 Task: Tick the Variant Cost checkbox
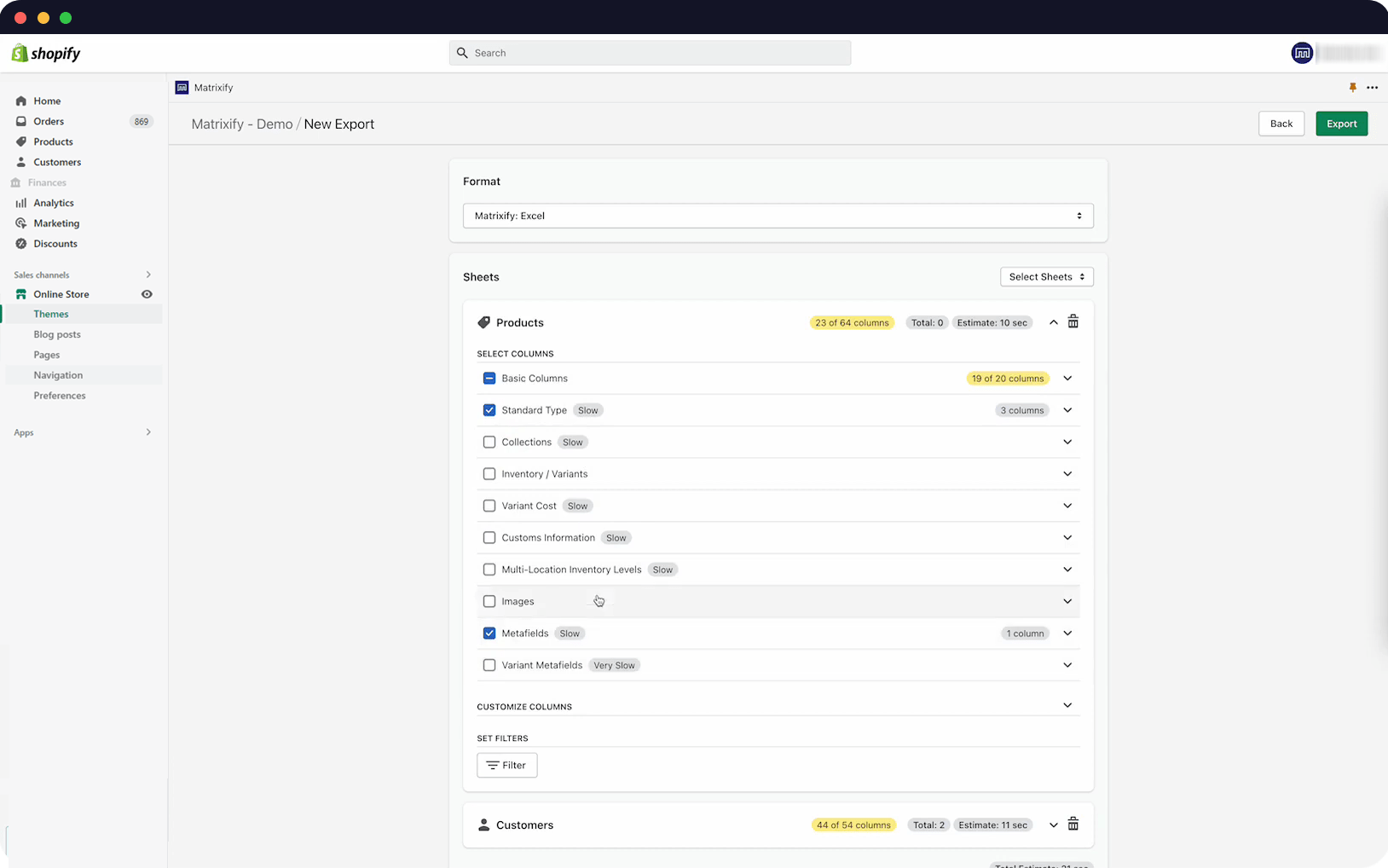click(489, 506)
